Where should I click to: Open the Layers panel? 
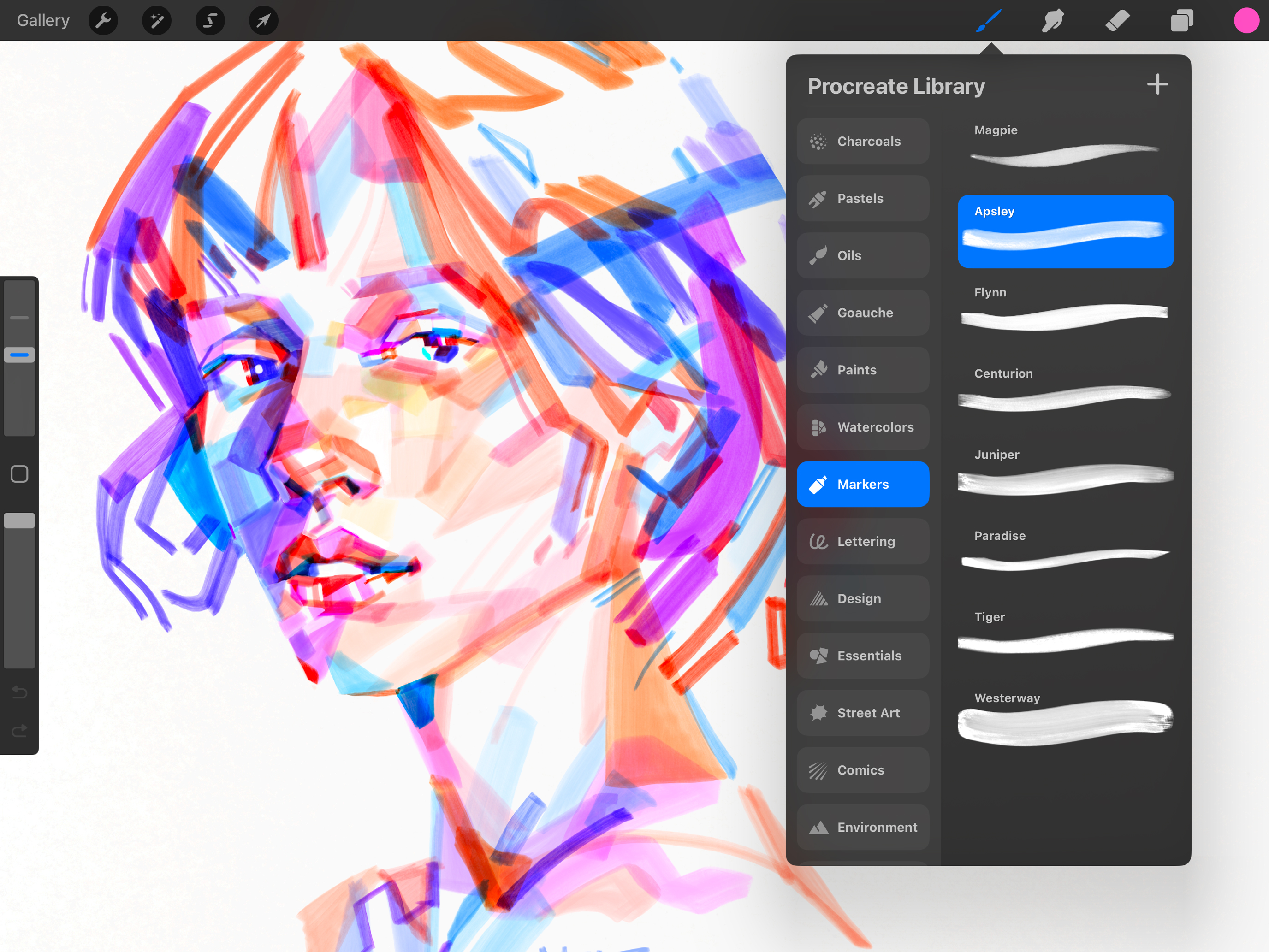[x=1182, y=21]
